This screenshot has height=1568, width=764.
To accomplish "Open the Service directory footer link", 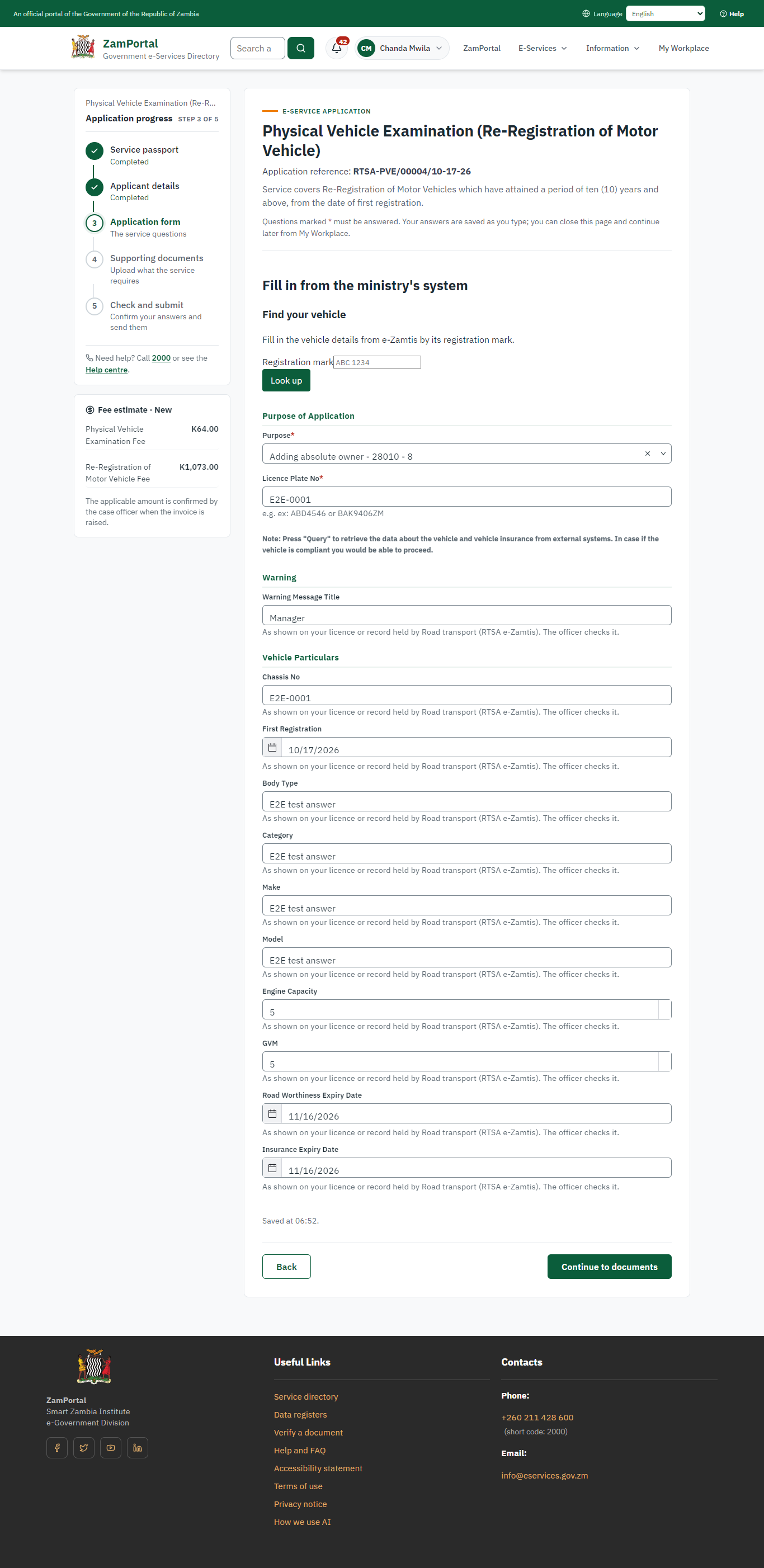I will click(x=305, y=1396).
